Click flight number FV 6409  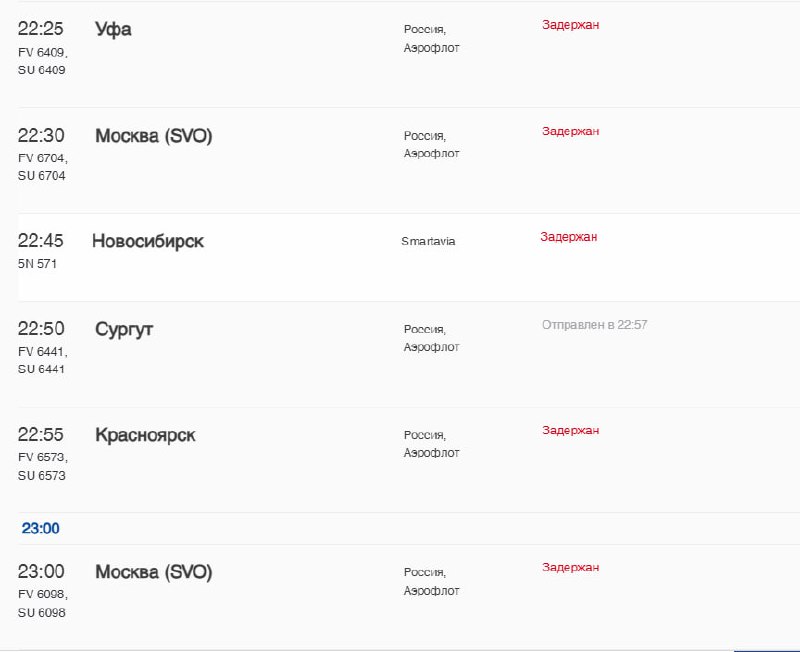point(43,52)
